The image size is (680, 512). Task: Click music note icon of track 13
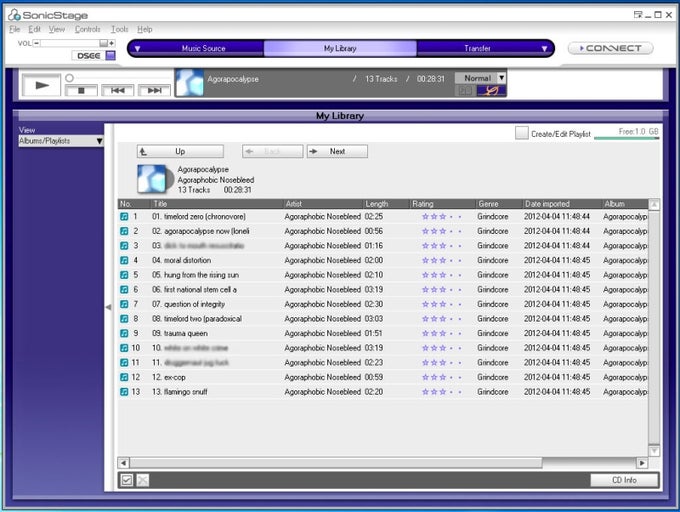tap(124, 392)
